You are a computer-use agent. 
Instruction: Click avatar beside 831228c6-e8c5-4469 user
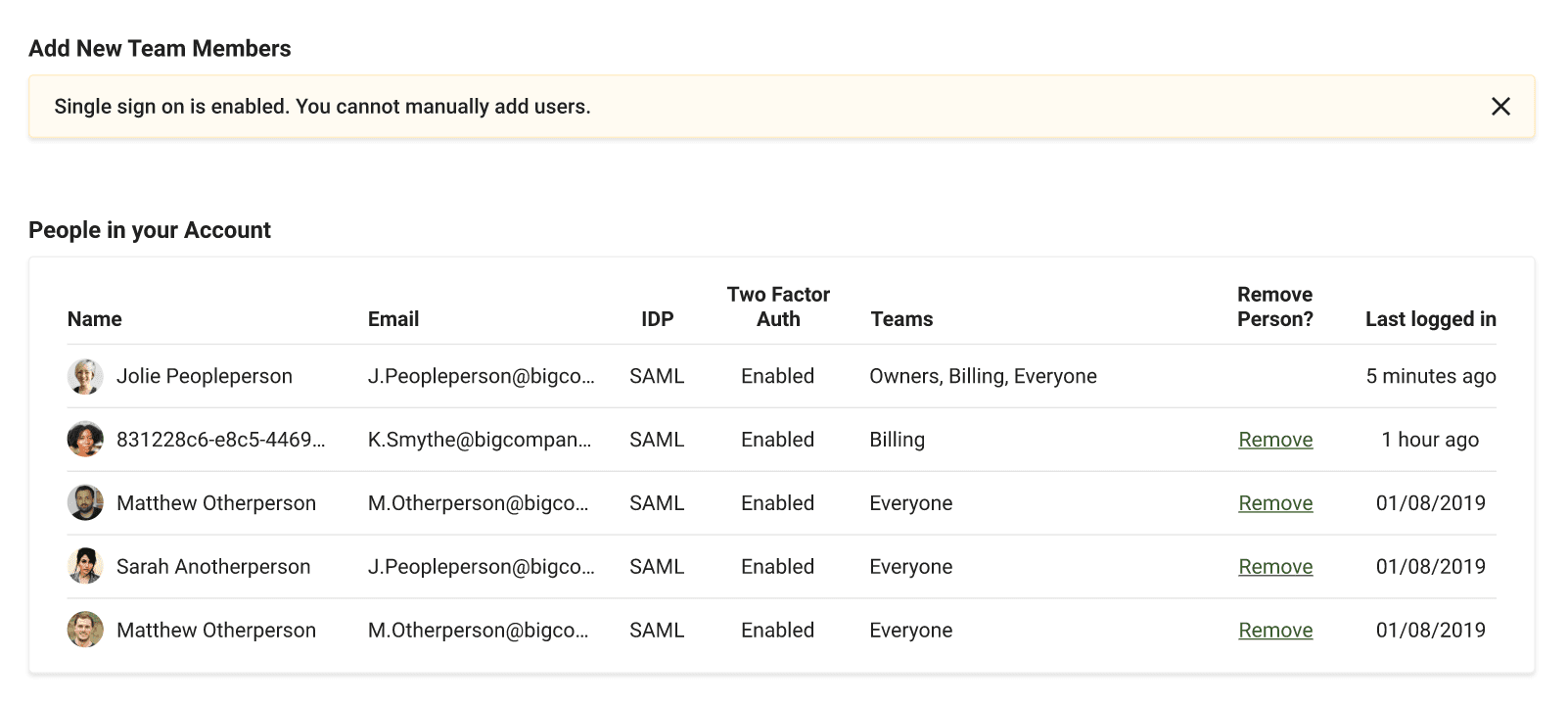click(x=85, y=440)
